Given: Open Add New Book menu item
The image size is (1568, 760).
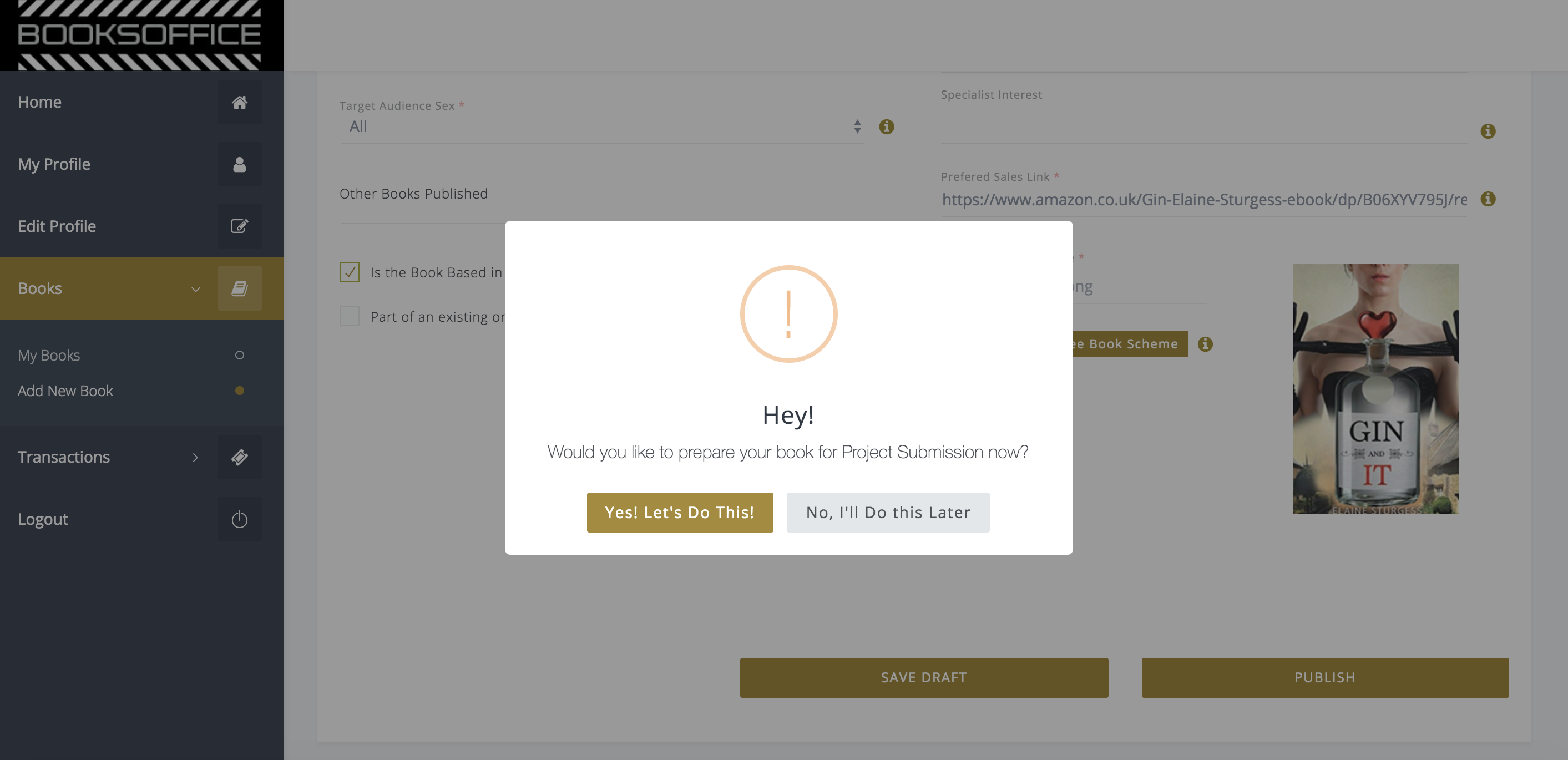Looking at the screenshot, I should (x=65, y=391).
